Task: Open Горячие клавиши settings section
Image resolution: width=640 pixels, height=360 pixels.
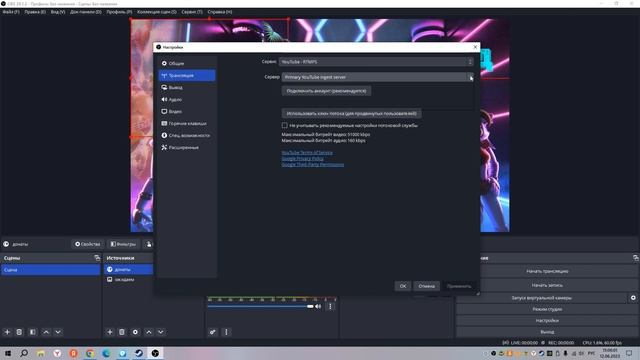Action: (x=187, y=123)
